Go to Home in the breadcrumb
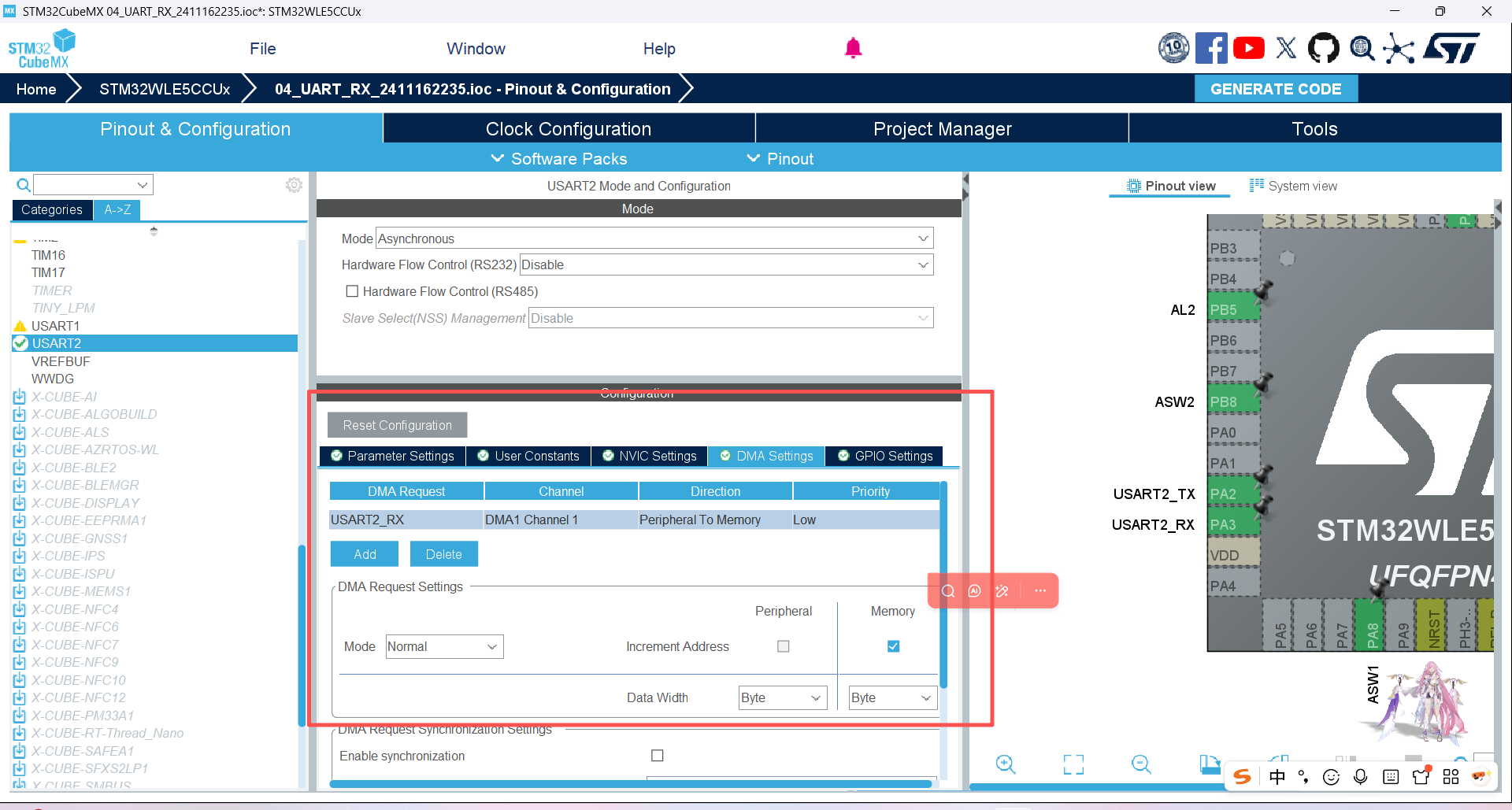The width and height of the screenshot is (1512, 810). (36, 89)
